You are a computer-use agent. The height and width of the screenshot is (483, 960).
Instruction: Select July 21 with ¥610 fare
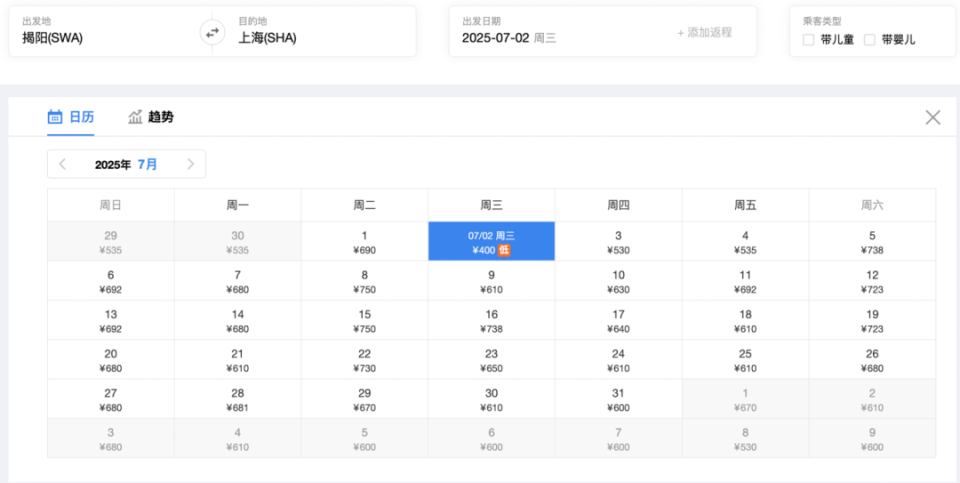(x=238, y=359)
